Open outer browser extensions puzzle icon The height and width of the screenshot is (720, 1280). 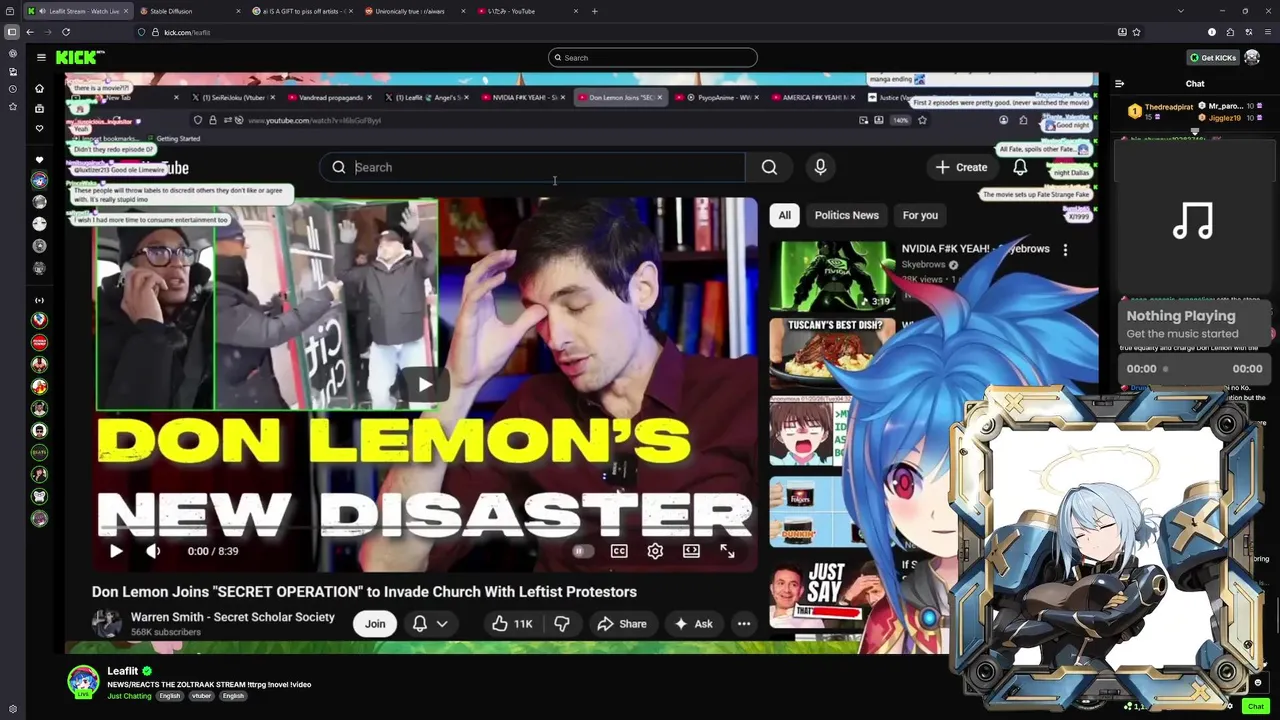pos(1230,32)
